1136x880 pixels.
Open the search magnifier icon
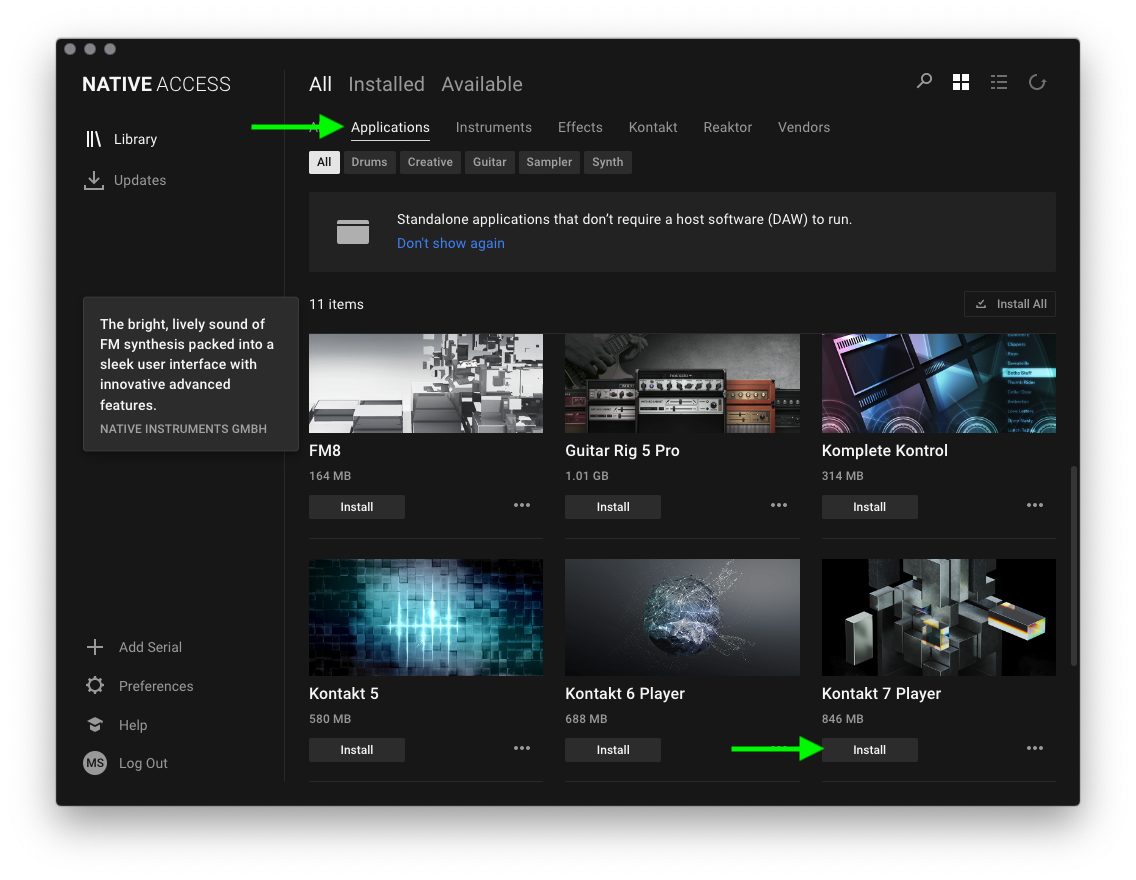pyautogui.click(x=924, y=81)
